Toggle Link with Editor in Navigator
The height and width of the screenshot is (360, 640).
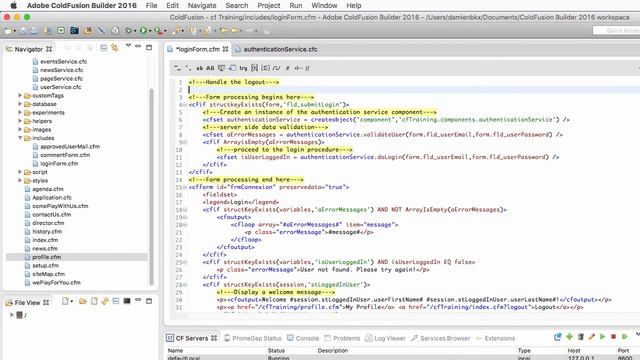pos(115,48)
